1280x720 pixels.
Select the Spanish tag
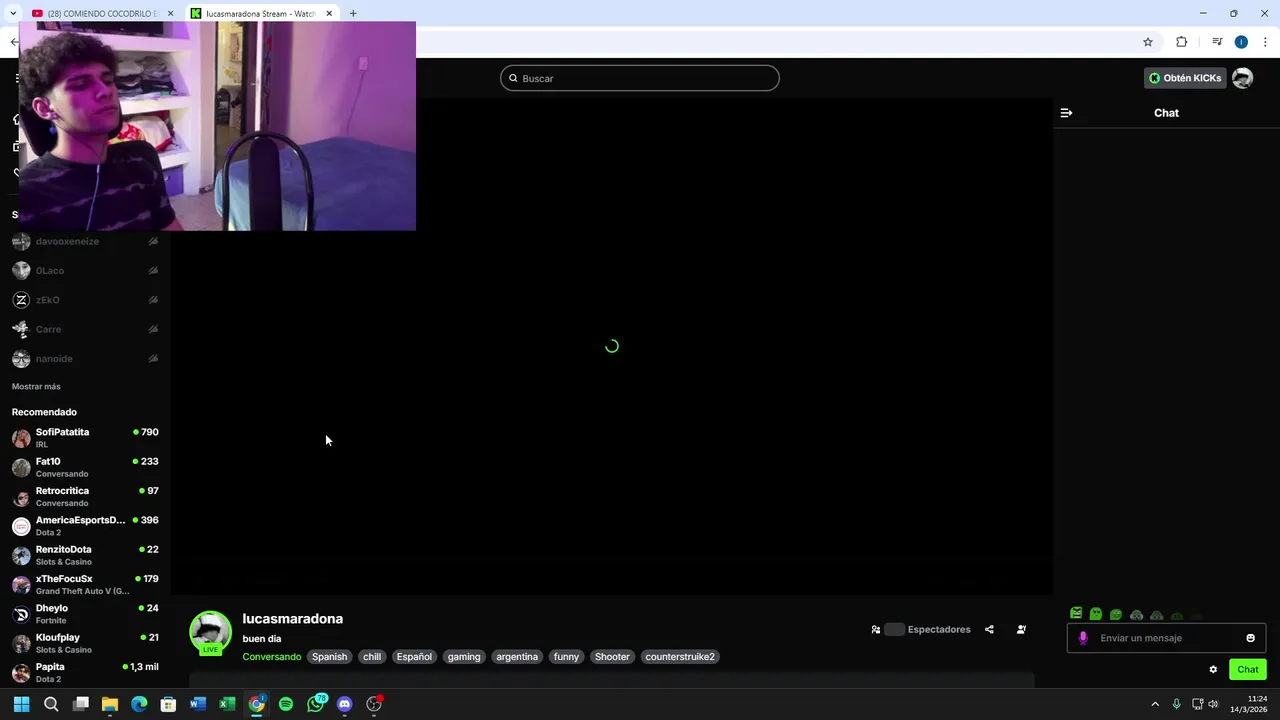[x=329, y=657]
